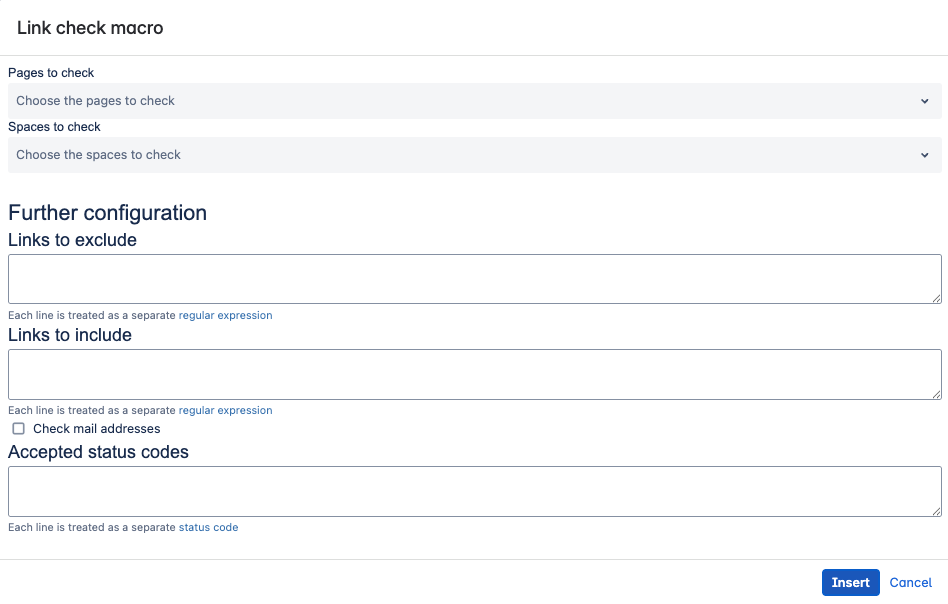948x604 pixels.
Task: Click the chevron arrow in Pages to check
Action: click(x=925, y=101)
